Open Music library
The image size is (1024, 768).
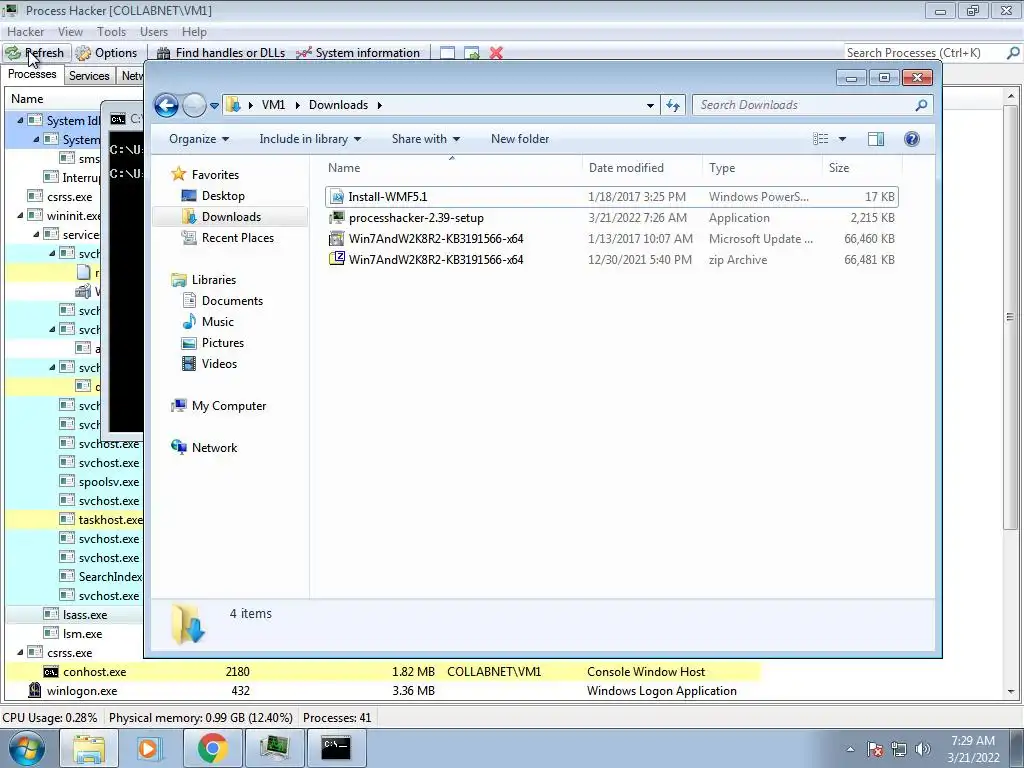pos(217,321)
